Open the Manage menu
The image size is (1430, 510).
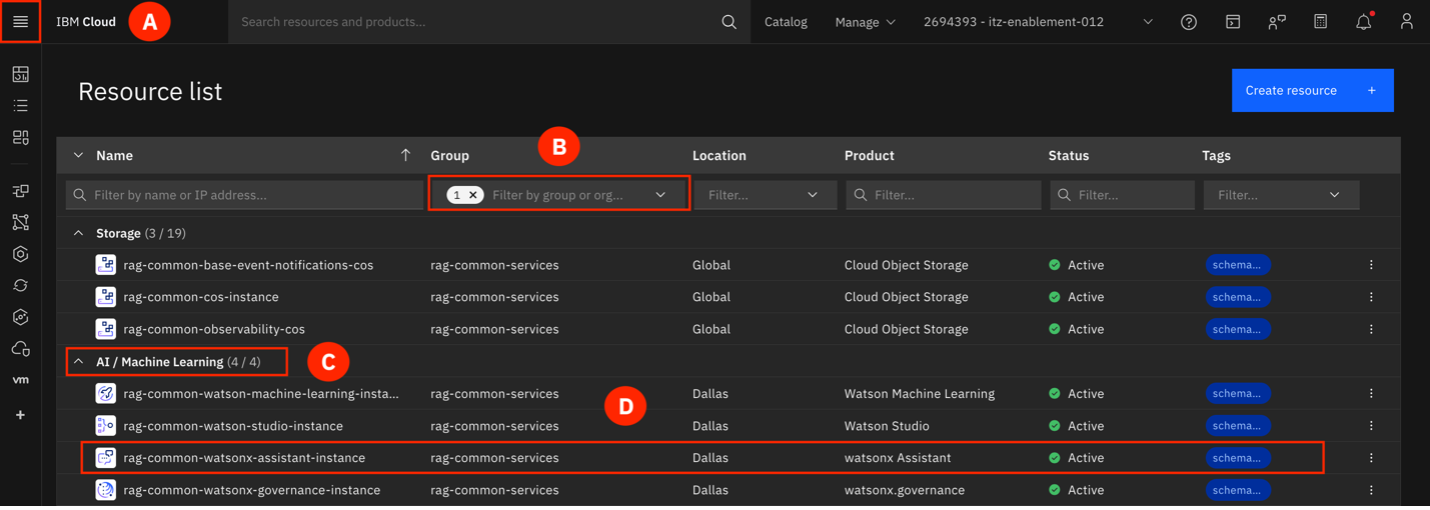click(865, 22)
